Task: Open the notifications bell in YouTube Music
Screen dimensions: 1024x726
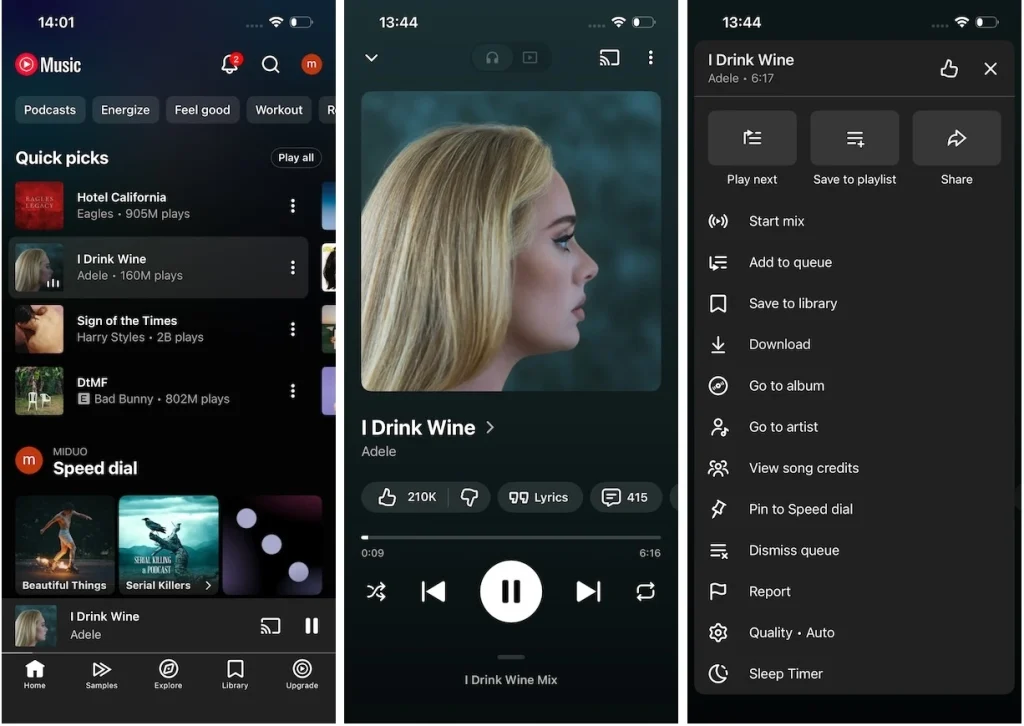Action: click(x=230, y=65)
